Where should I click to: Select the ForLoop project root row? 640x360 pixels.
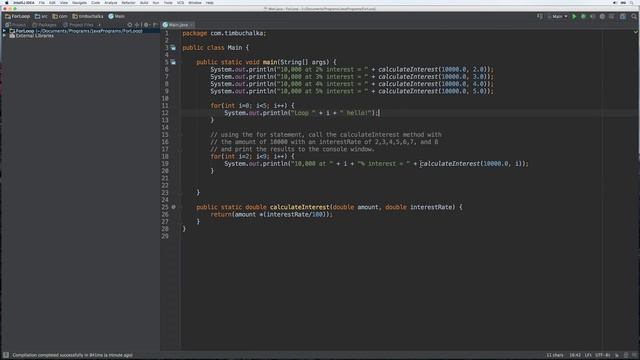pos(80,31)
